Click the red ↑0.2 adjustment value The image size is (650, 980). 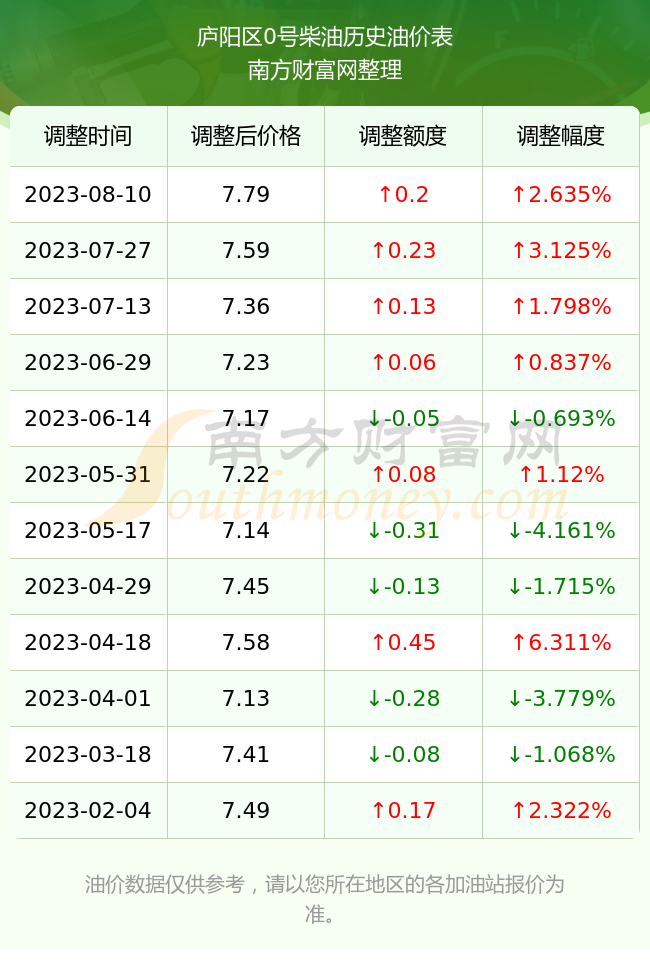[403, 194]
